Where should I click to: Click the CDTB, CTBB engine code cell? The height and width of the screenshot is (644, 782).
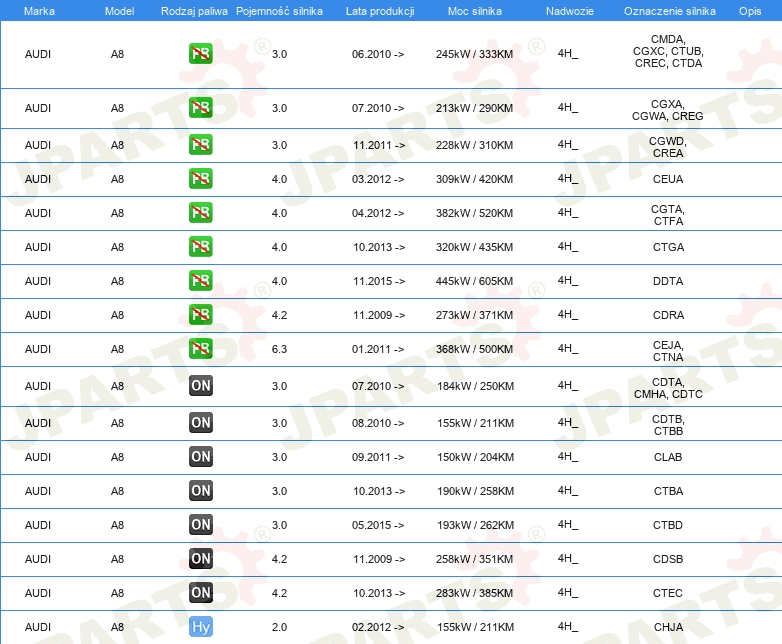(x=668, y=425)
